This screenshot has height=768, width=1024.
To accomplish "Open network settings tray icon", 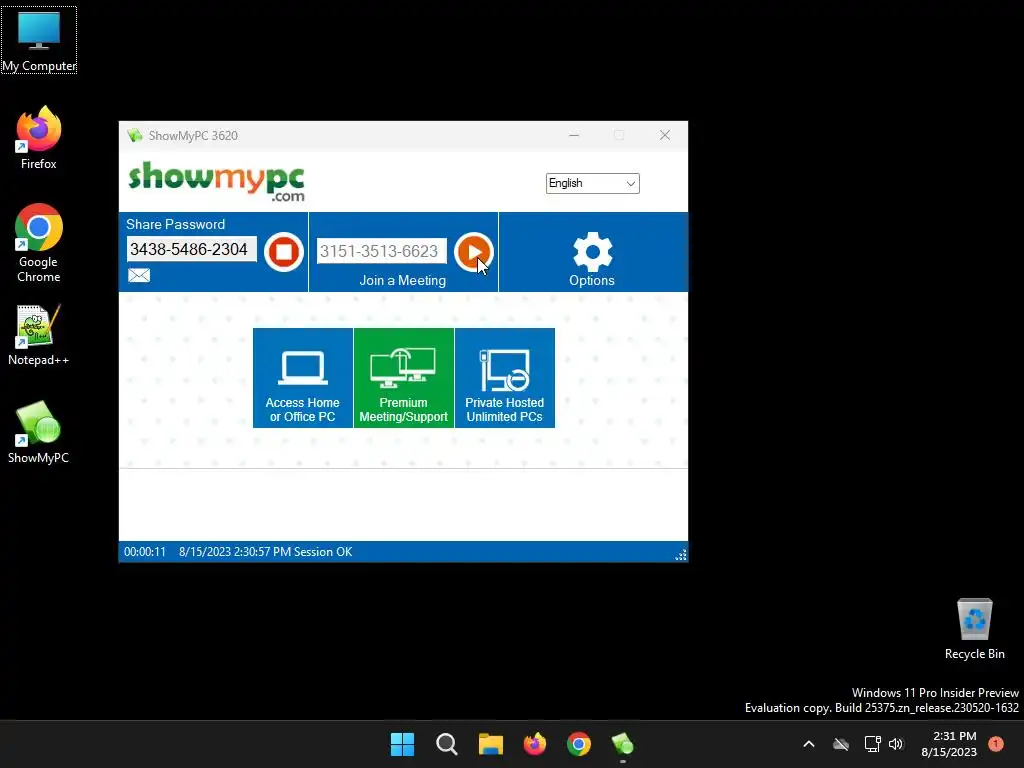I will (872, 744).
